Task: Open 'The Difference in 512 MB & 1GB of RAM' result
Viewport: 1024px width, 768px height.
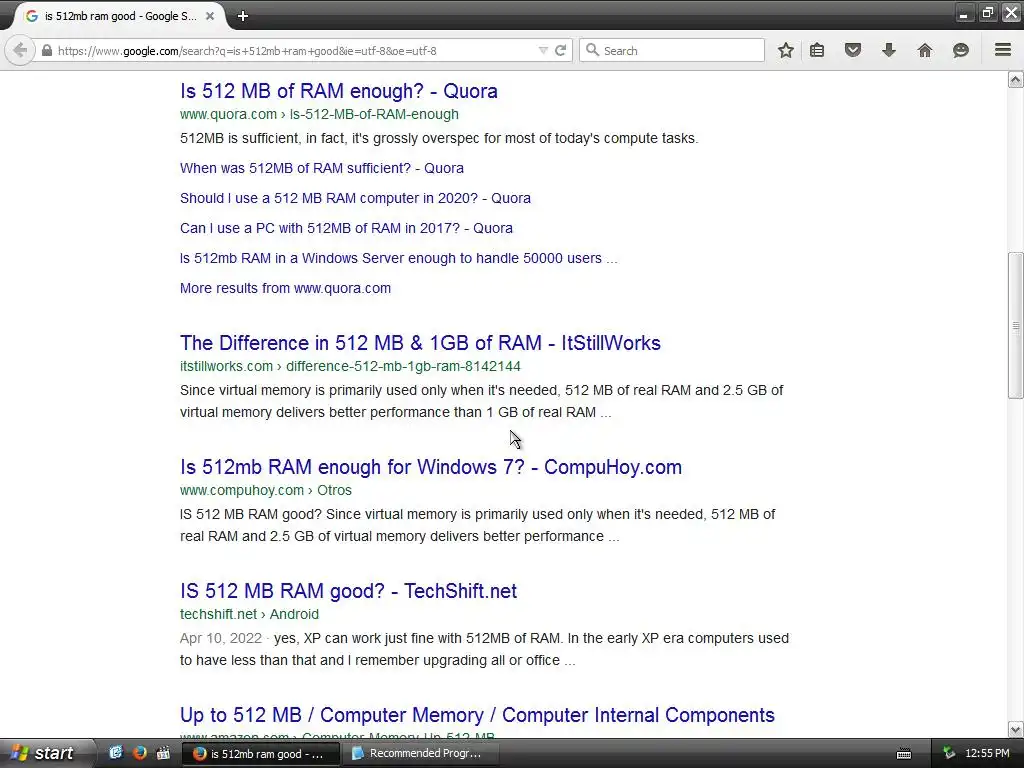Action: click(420, 343)
